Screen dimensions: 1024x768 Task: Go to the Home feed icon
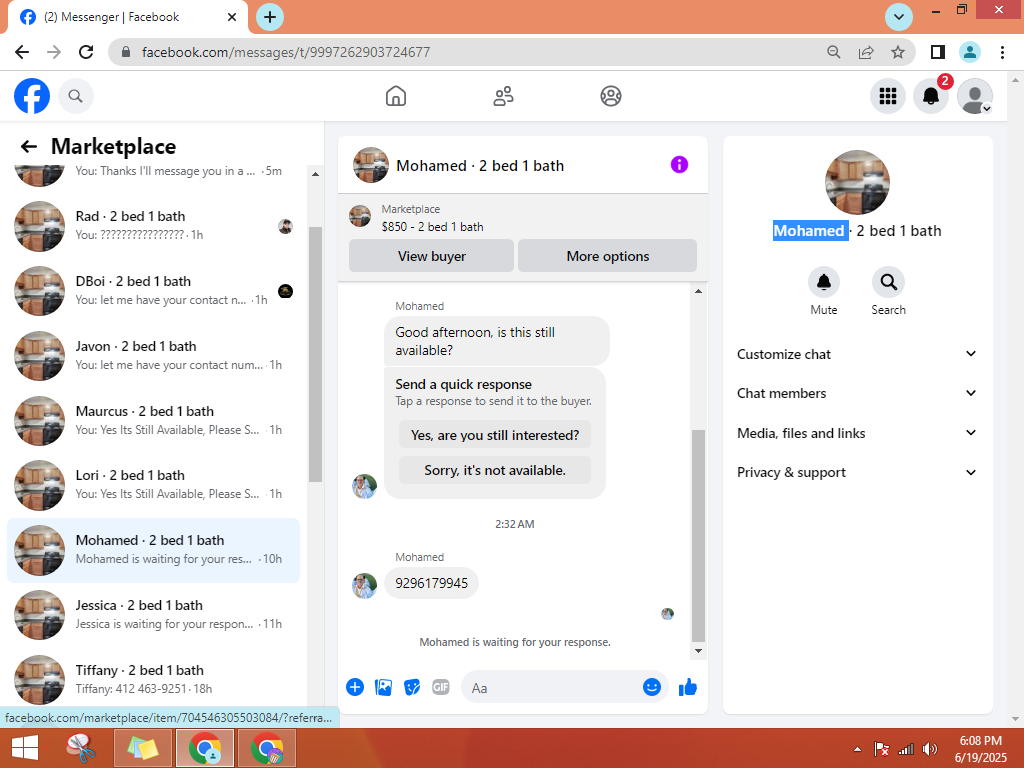coord(396,96)
